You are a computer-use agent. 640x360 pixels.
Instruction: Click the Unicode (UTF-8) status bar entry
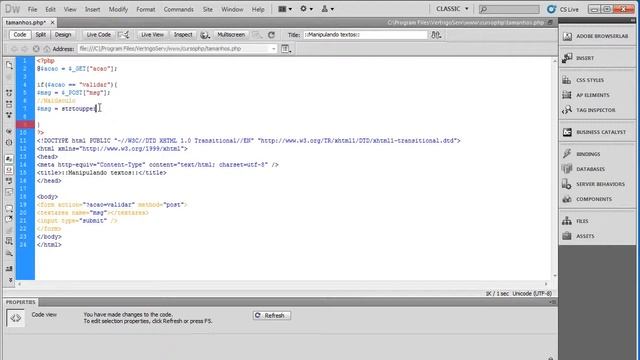(532, 293)
